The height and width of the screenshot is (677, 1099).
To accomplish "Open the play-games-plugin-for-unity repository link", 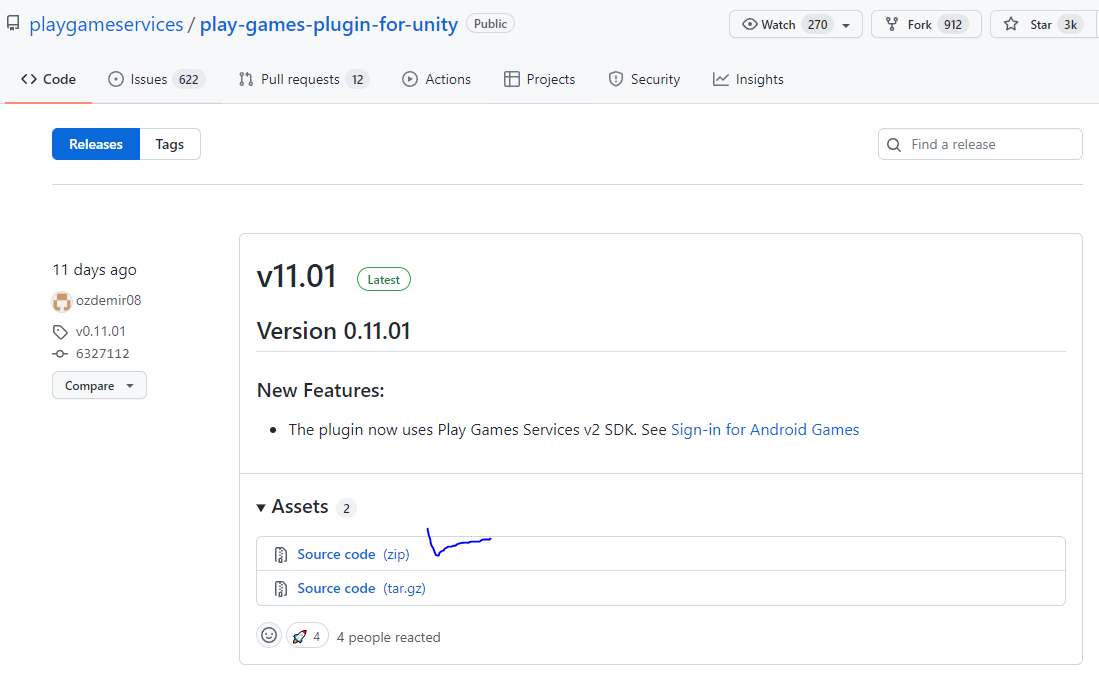I will pos(329,25).
